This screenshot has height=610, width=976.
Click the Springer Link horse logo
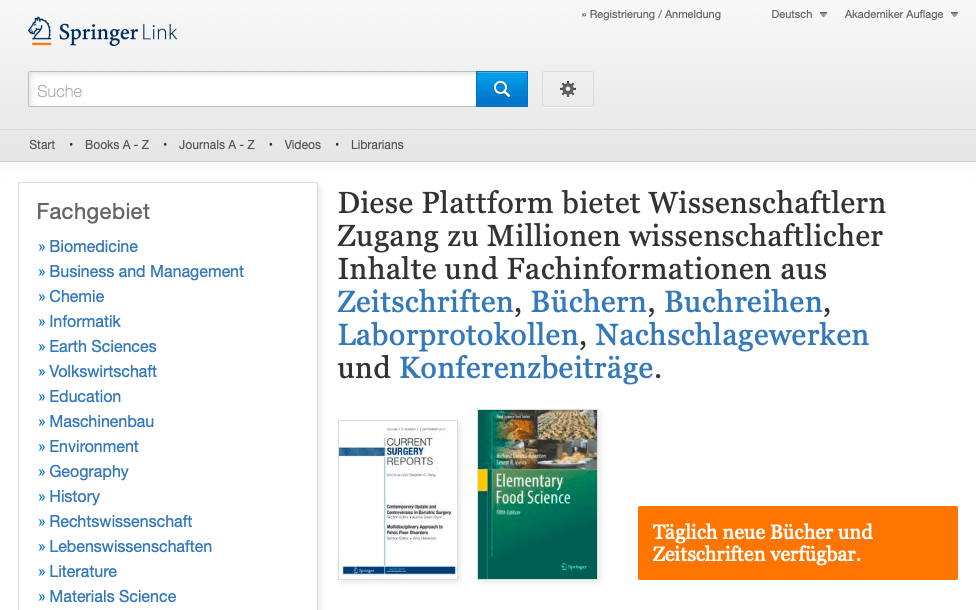click(x=40, y=30)
